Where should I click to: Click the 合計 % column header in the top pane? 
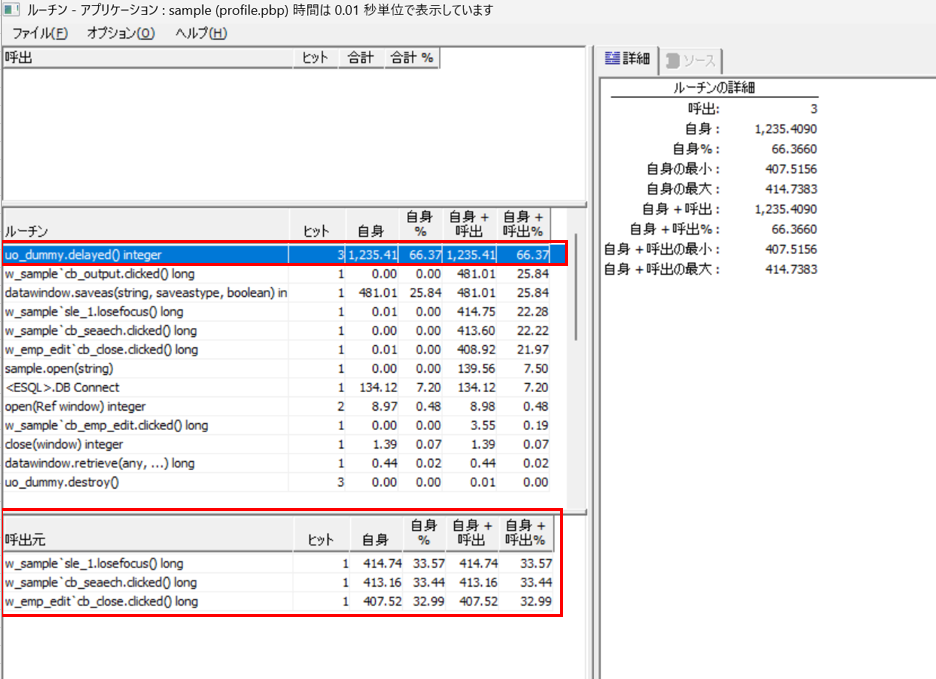click(x=411, y=58)
